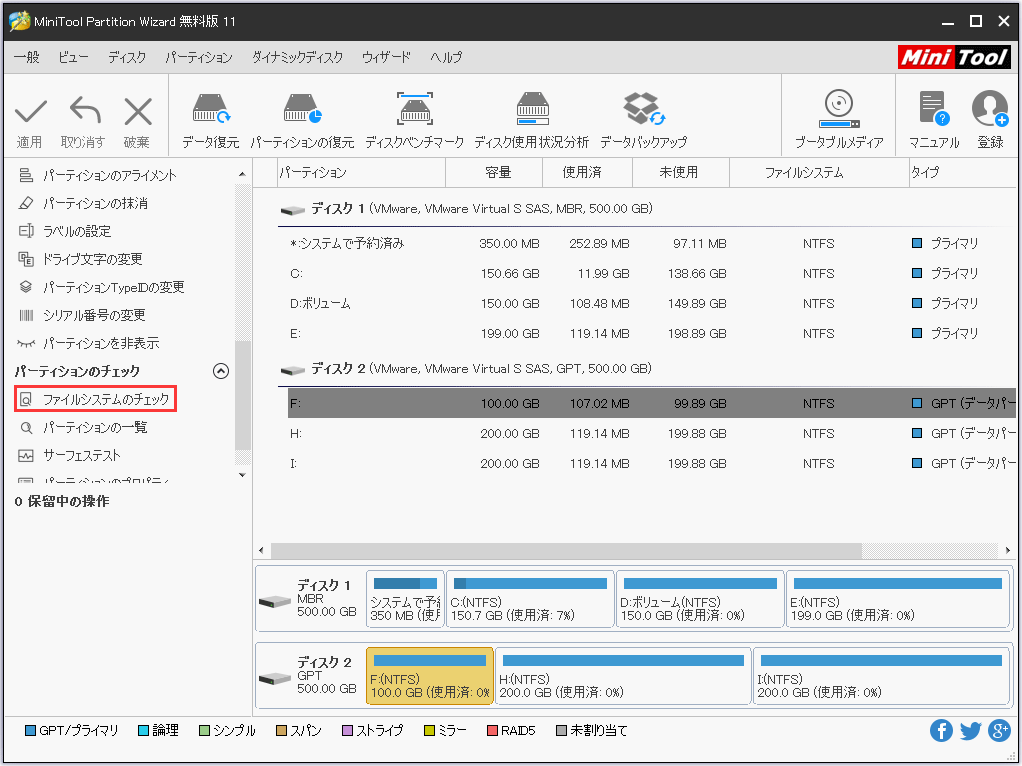Image resolution: width=1022 pixels, height=766 pixels.
Task: Open the Manual (マニュアル) icon
Action: (933, 108)
